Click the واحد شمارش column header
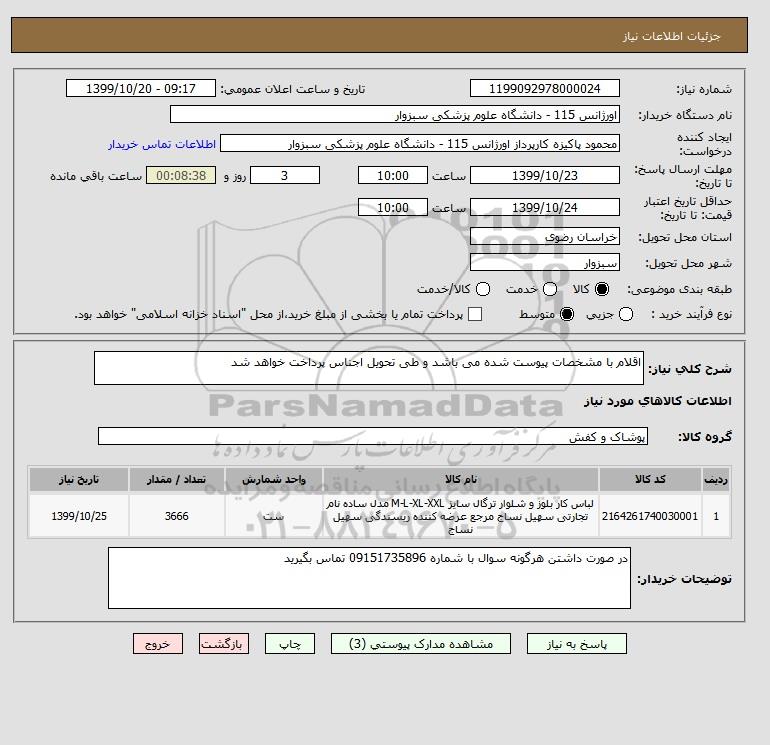Image resolution: width=770 pixels, height=745 pixels. [x=274, y=479]
